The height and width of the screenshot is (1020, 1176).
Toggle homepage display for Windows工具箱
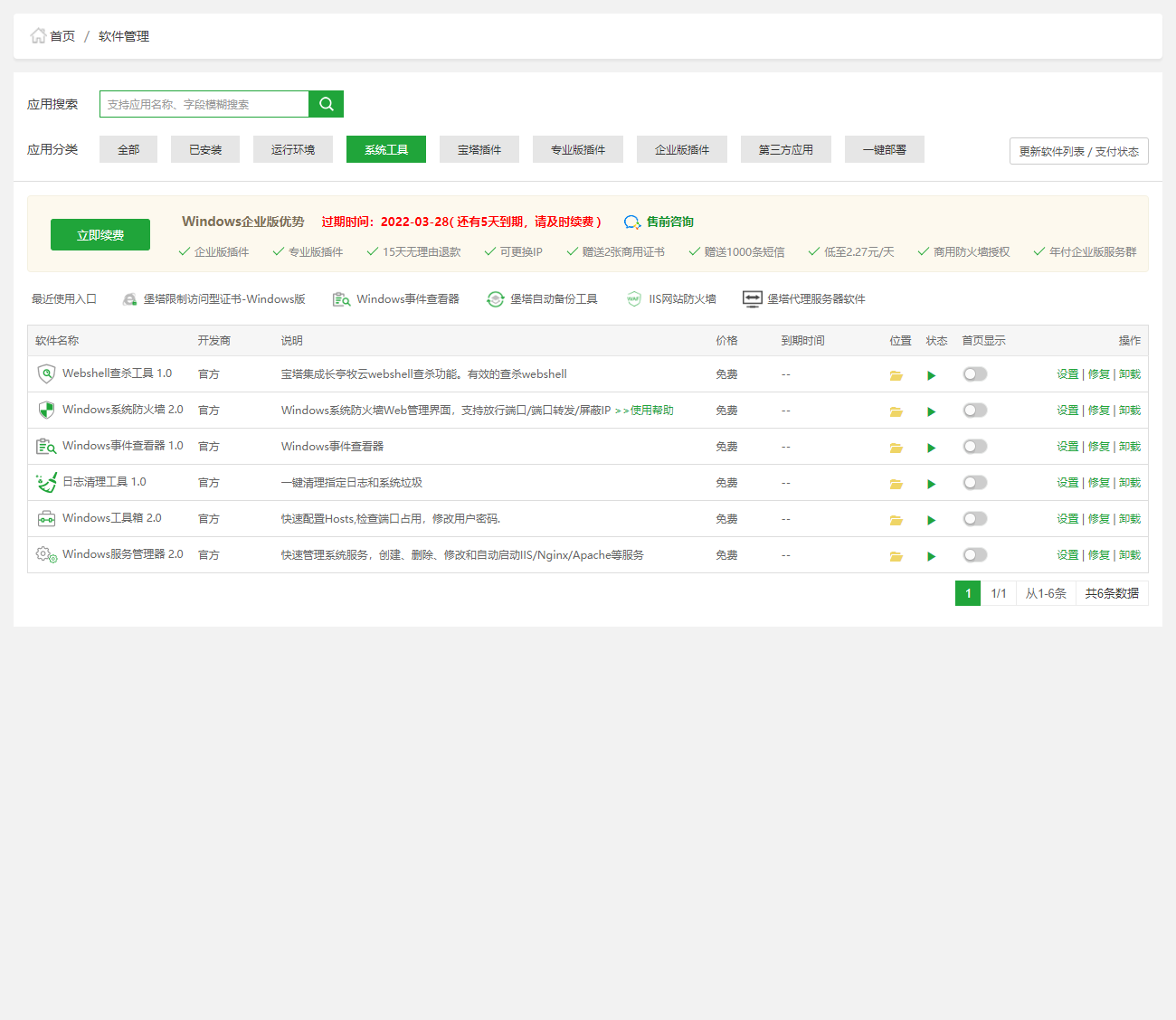coord(975,518)
